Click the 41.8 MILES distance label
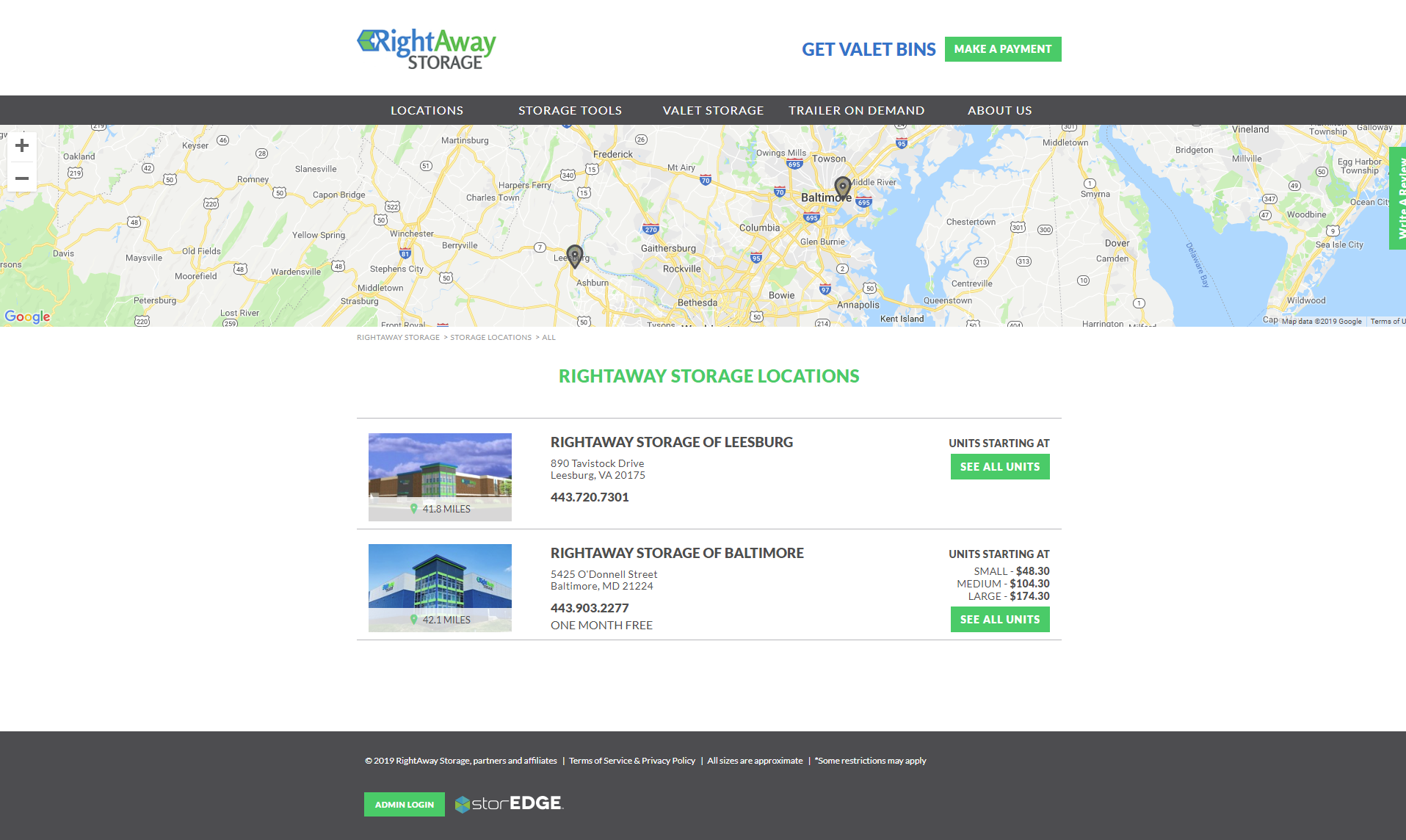Viewport: 1406px width, 840px height. [x=440, y=509]
